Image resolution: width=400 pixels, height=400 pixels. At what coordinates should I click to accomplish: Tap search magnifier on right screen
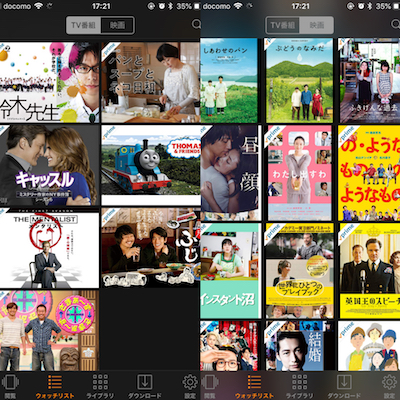coord(395,24)
